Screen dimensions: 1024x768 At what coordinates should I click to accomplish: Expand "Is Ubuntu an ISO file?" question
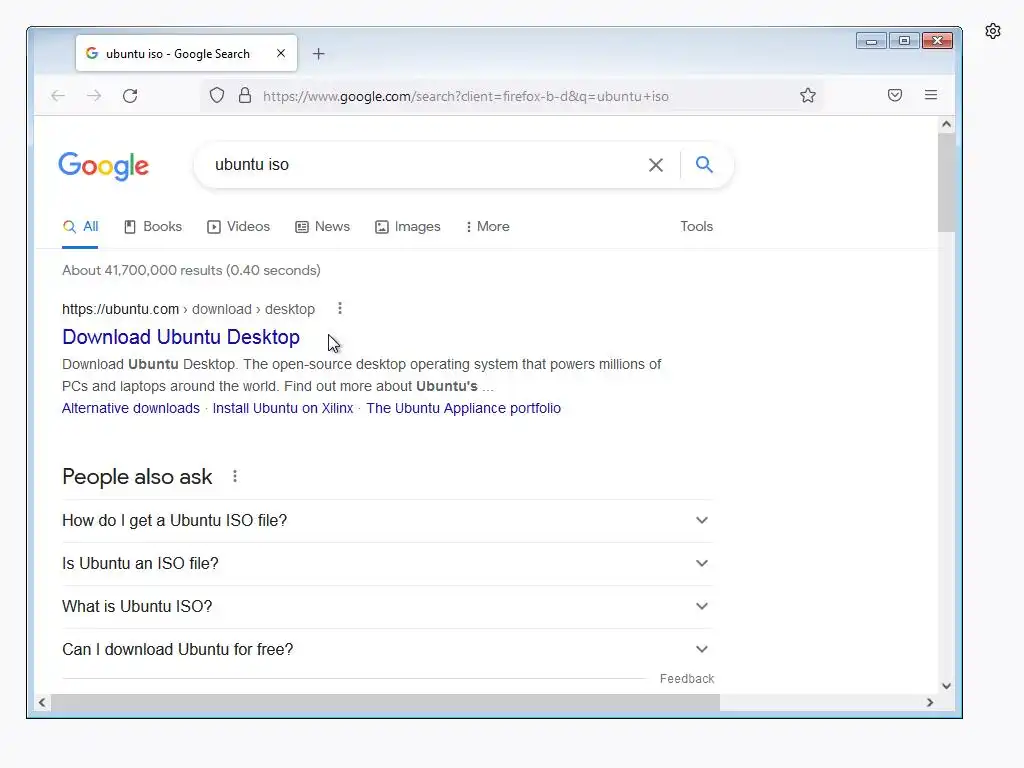387,564
